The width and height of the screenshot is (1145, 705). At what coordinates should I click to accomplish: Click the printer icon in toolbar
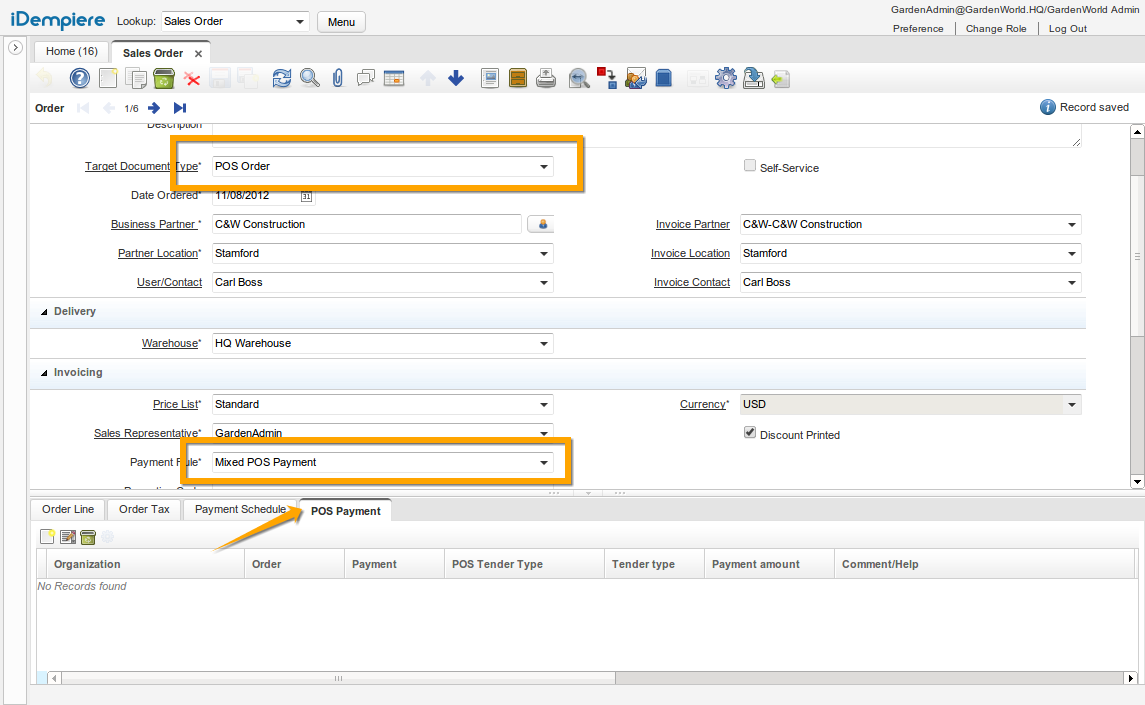(x=546, y=78)
